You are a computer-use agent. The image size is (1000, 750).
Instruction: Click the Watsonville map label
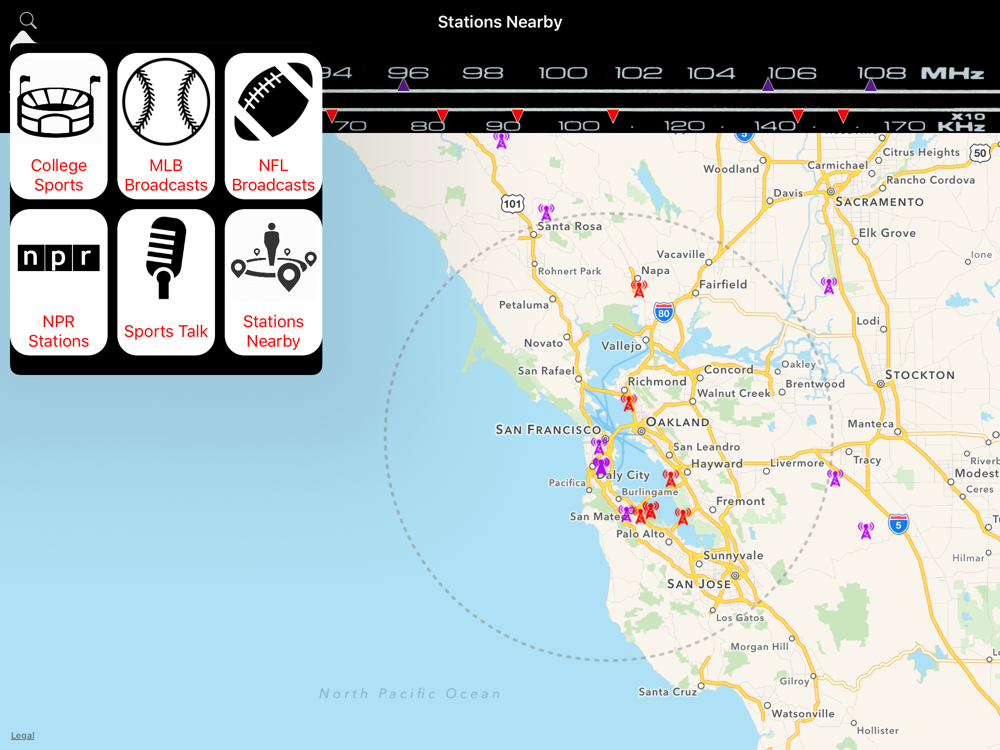[803, 714]
